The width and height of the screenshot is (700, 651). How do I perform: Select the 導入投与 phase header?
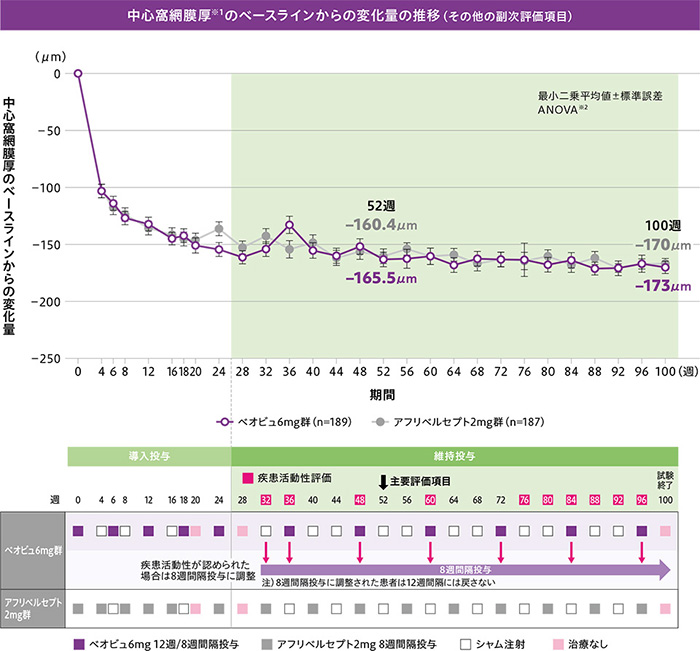pos(149,456)
